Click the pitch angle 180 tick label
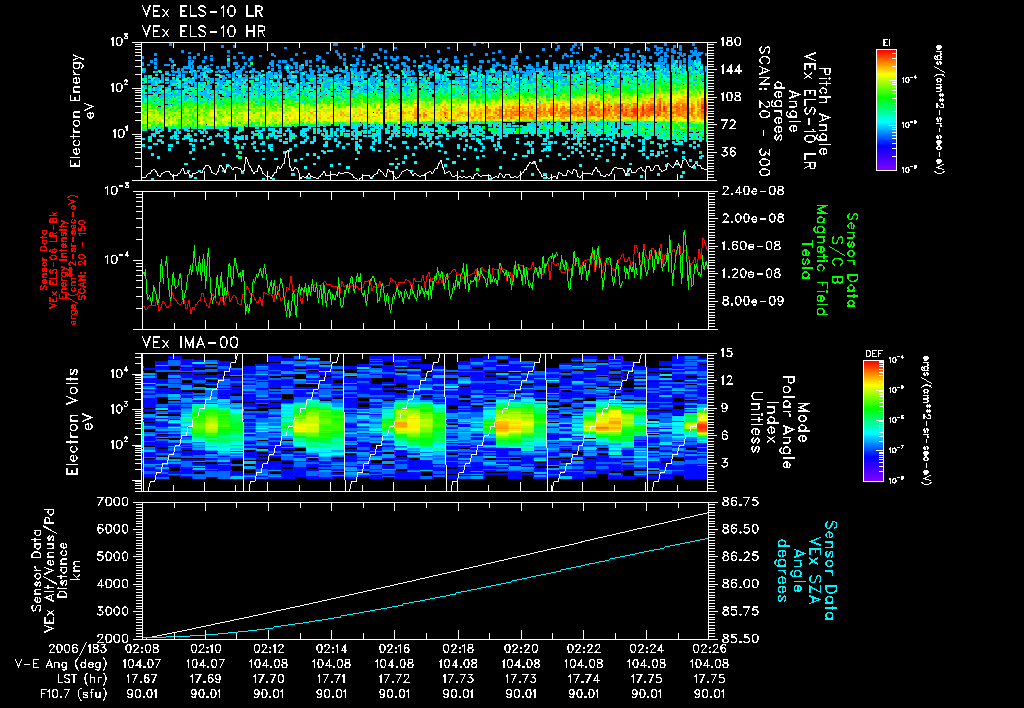The height and width of the screenshot is (708, 1024). (x=731, y=42)
